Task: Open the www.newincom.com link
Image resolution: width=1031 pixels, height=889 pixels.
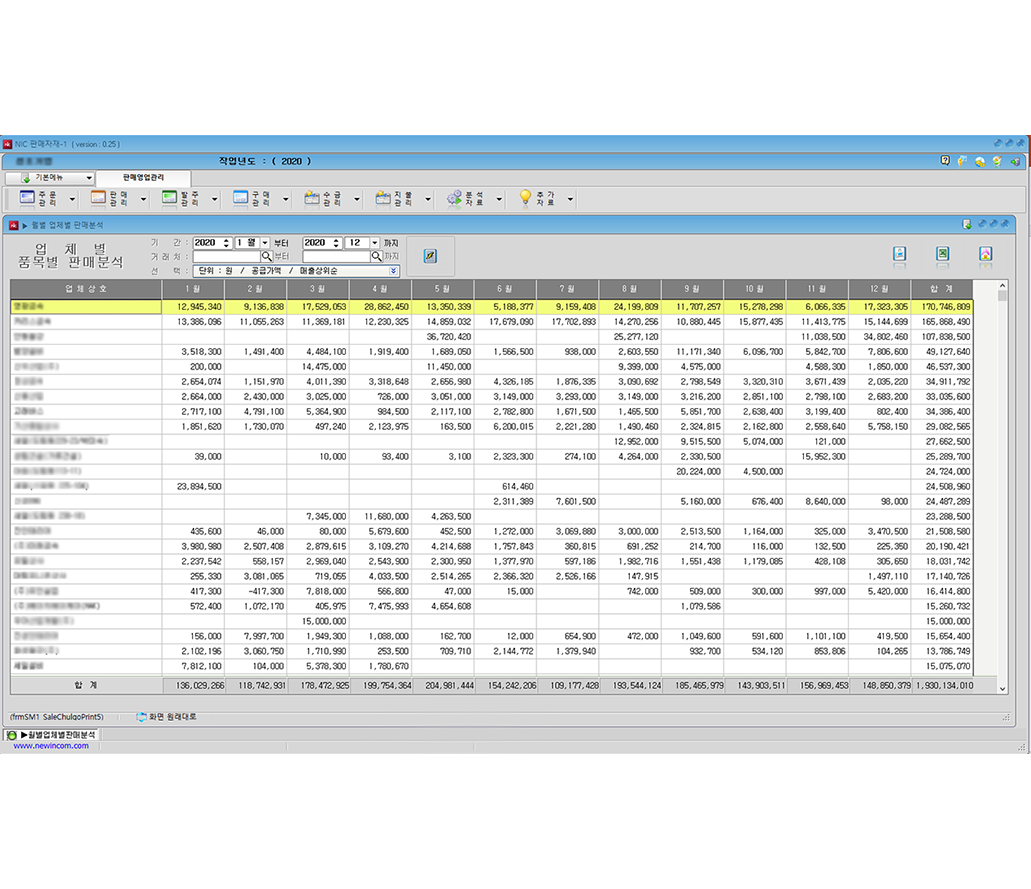Action: (x=44, y=746)
